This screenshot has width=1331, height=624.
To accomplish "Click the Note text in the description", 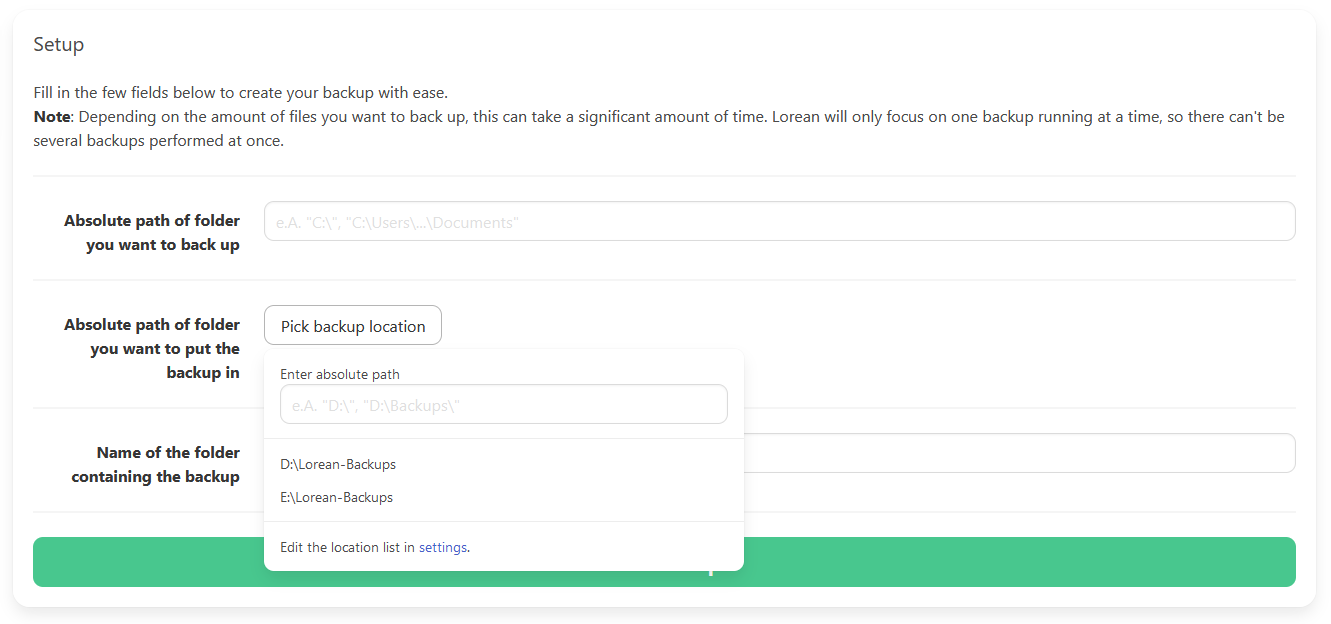I will point(48,116).
